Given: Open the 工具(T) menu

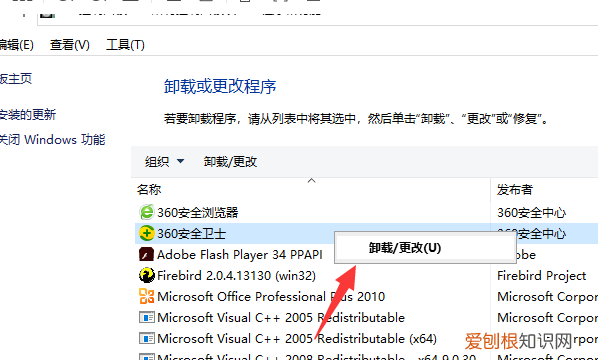Looking at the screenshot, I should pyautogui.click(x=125, y=45).
